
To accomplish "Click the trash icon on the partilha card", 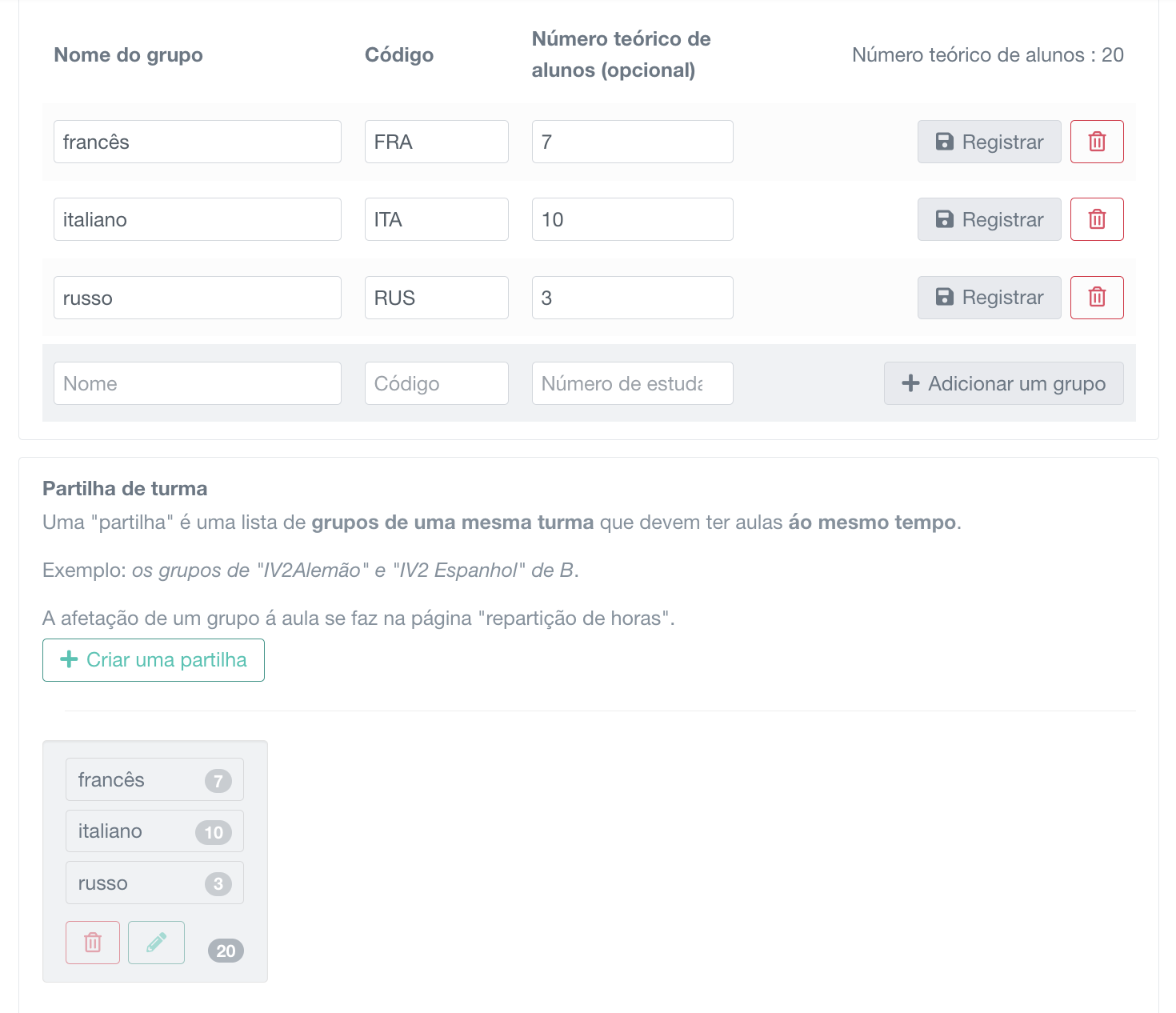I will [x=92, y=943].
